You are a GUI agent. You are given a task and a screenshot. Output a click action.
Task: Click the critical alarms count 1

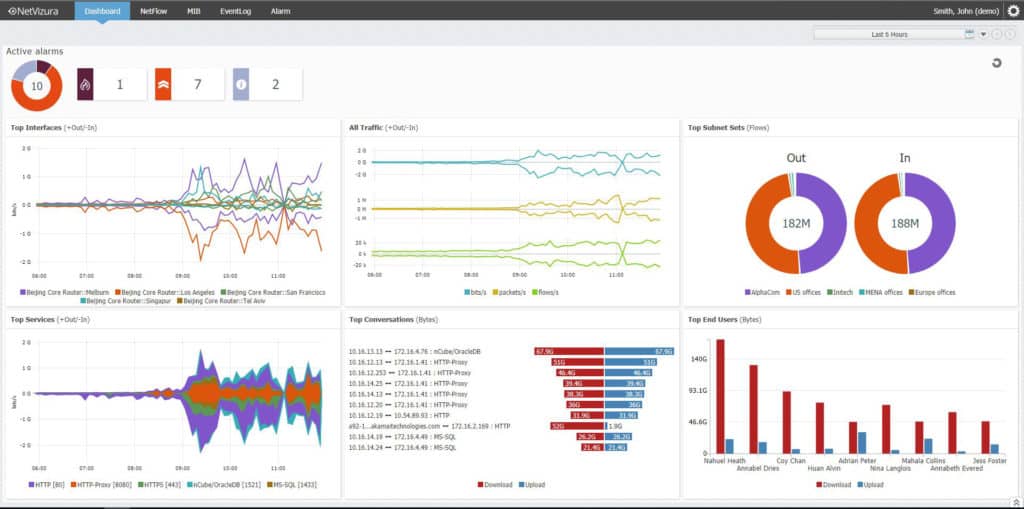pyautogui.click(x=120, y=84)
